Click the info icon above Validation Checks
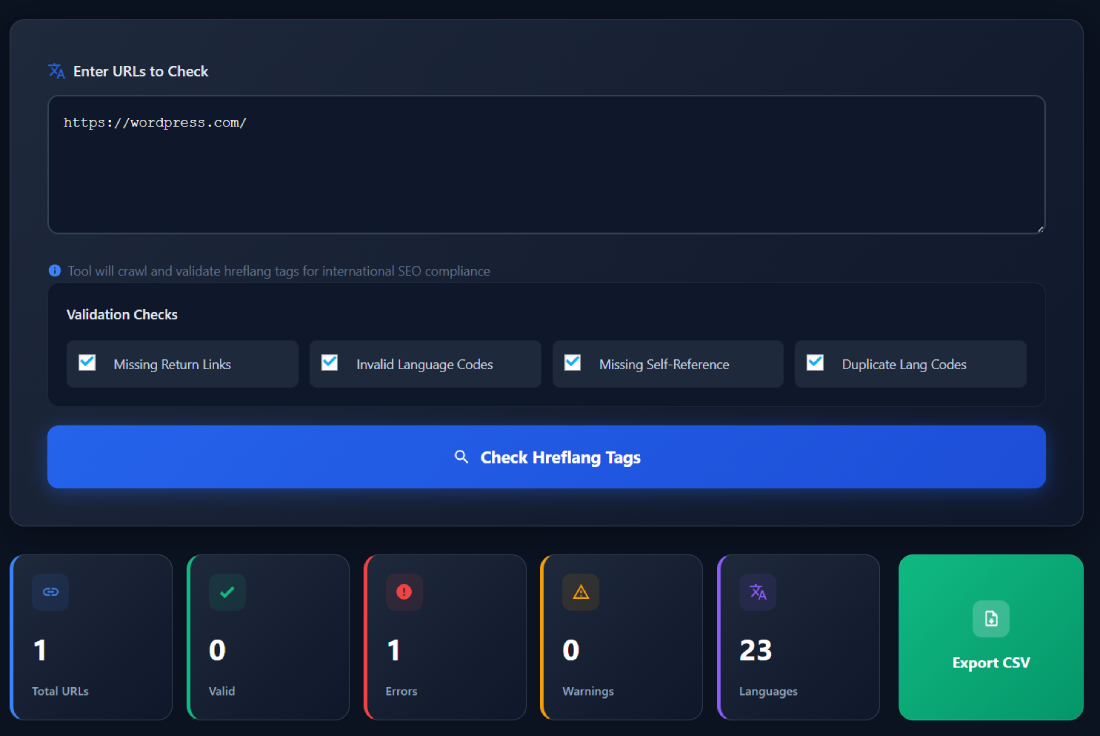Viewport: 1100px width, 736px height. (55, 270)
